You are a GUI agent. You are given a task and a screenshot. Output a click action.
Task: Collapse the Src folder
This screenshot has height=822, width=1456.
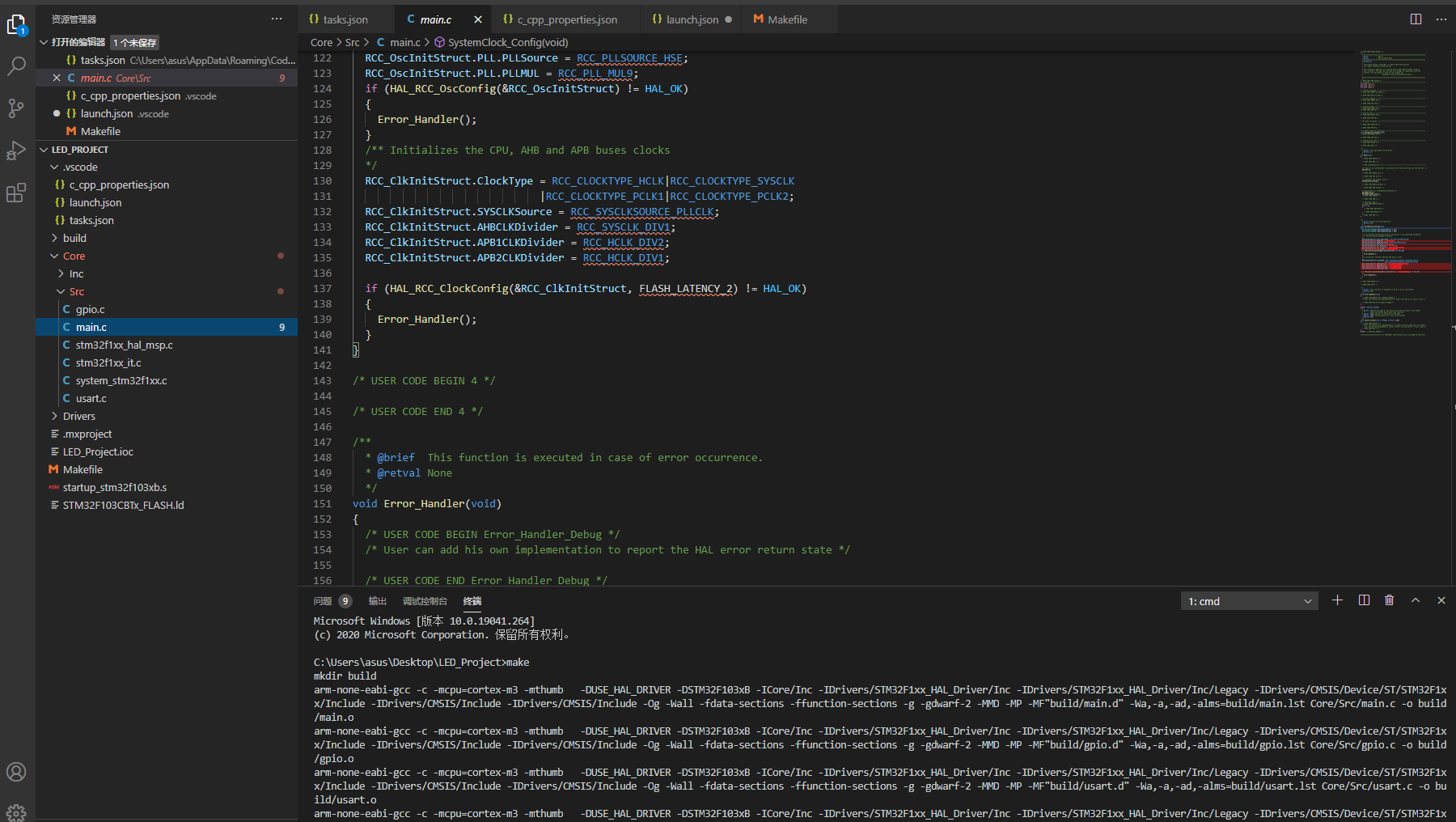pyautogui.click(x=78, y=291)
